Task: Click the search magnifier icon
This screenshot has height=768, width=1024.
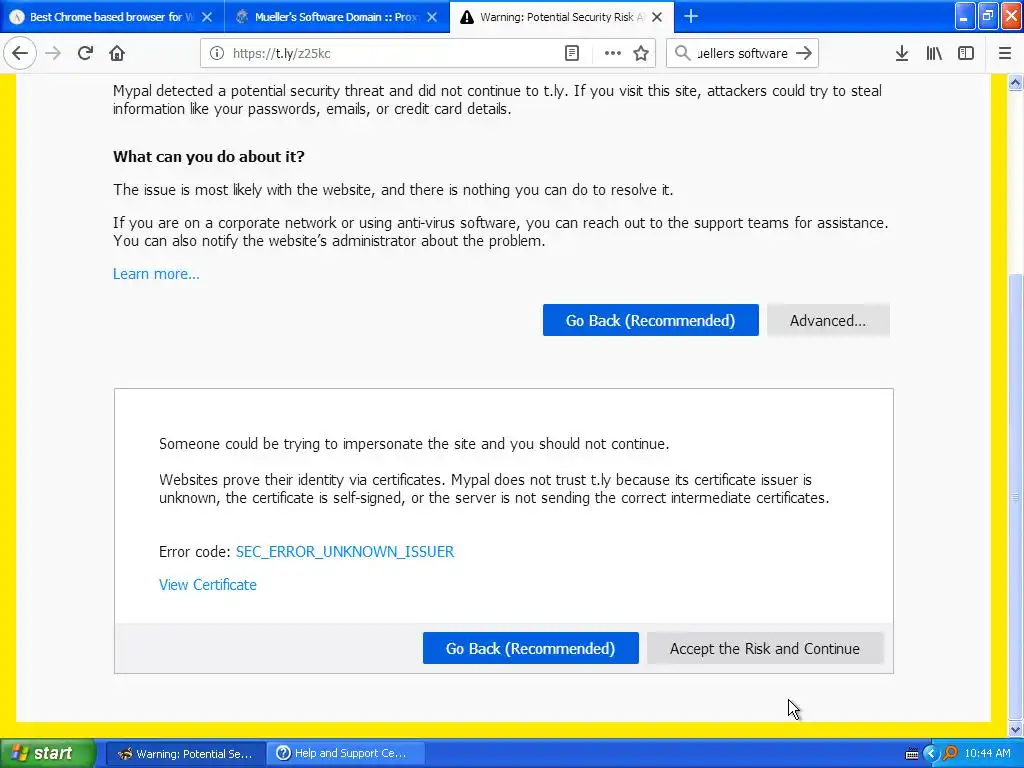Action: click(682, 53)
